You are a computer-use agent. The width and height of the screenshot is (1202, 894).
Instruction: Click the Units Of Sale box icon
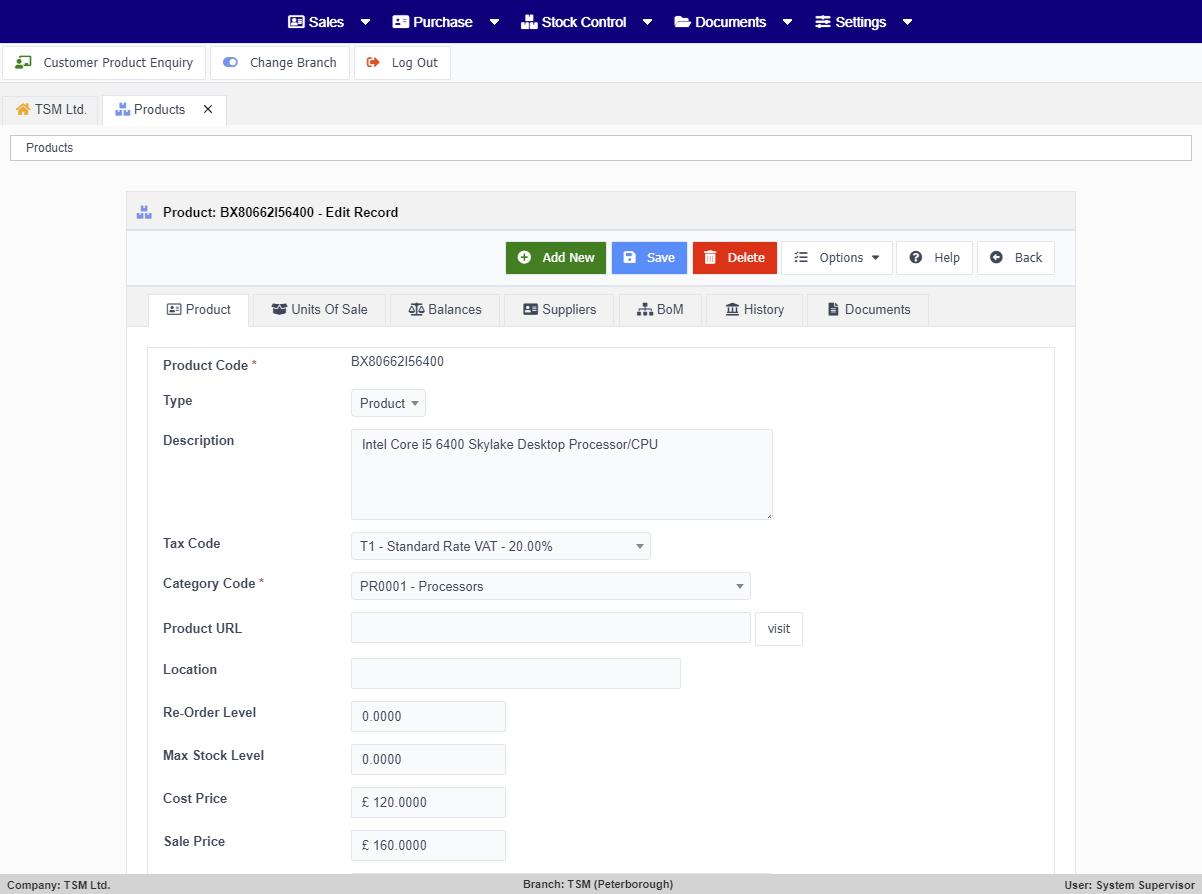[279, 309]
